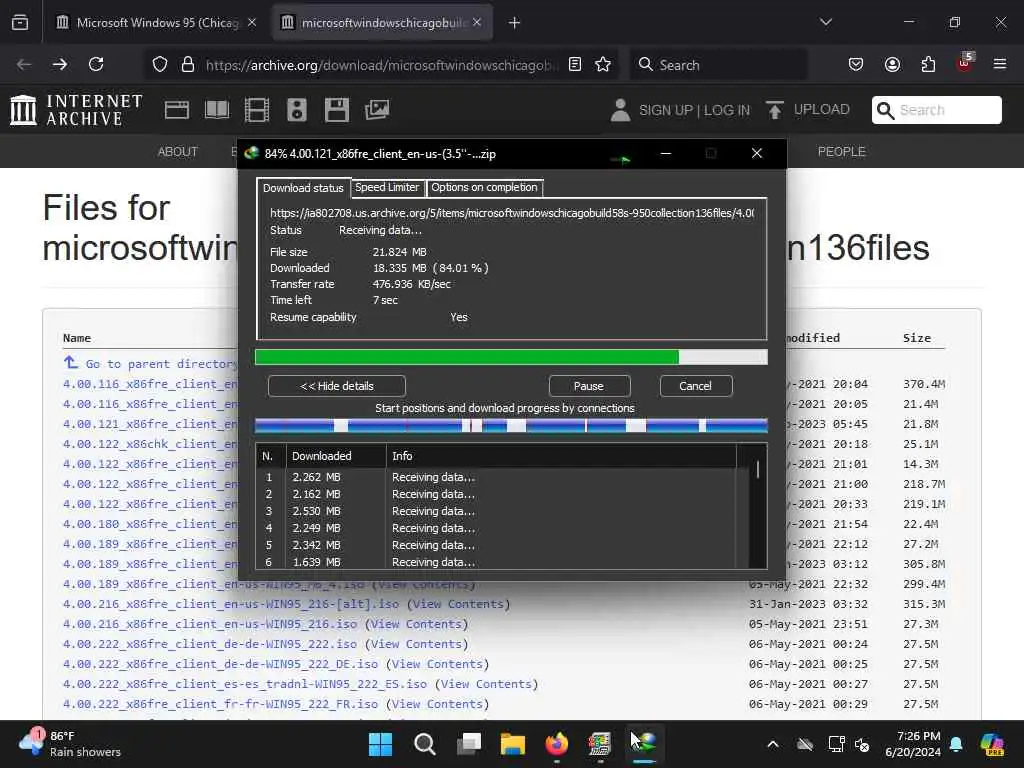Image resolution: width=1024 pixels, height=768 pixels.
Task: Pause the download in the download dialog
Action: tap(589, 386)
